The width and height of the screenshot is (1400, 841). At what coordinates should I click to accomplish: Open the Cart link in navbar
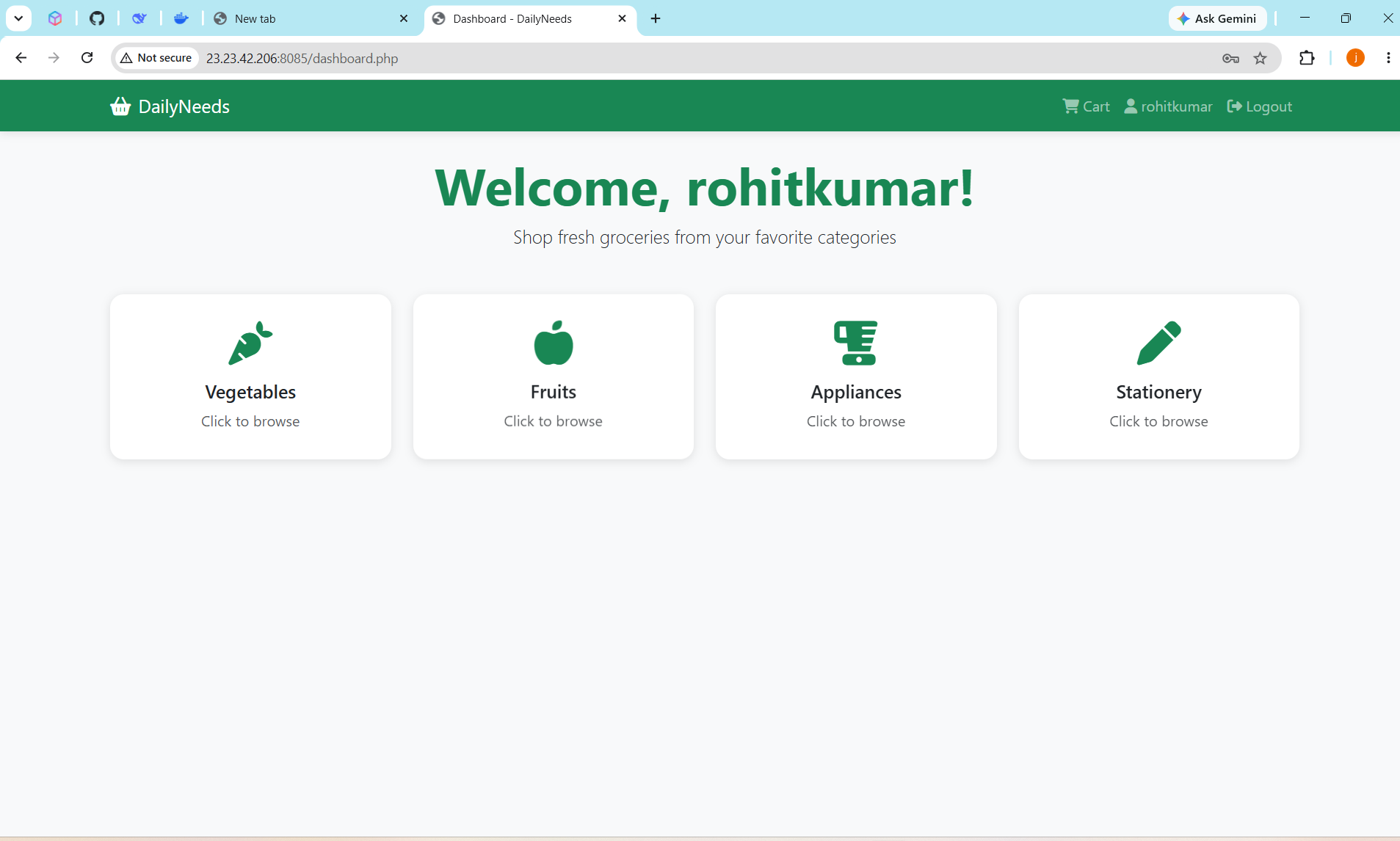pos(1086,106)
